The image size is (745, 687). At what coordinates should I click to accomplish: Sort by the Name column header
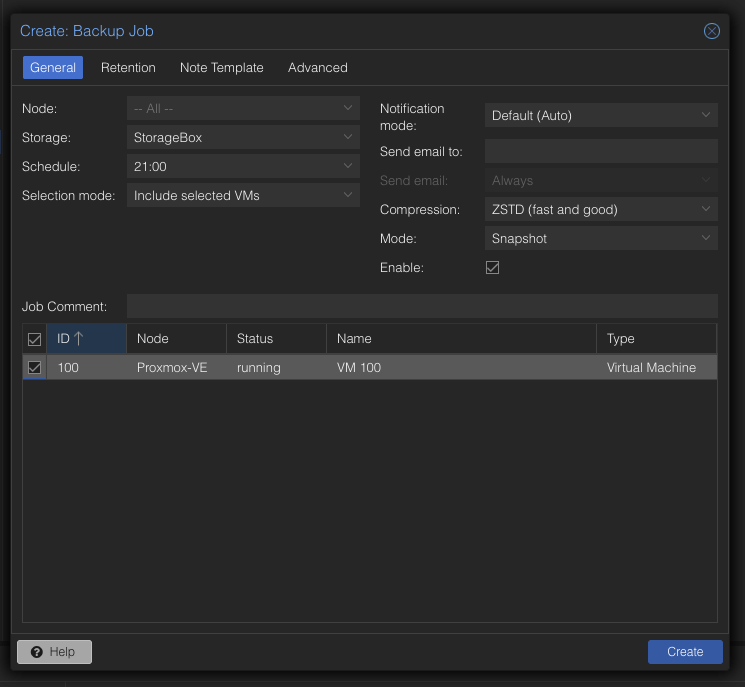coord(461,339)
